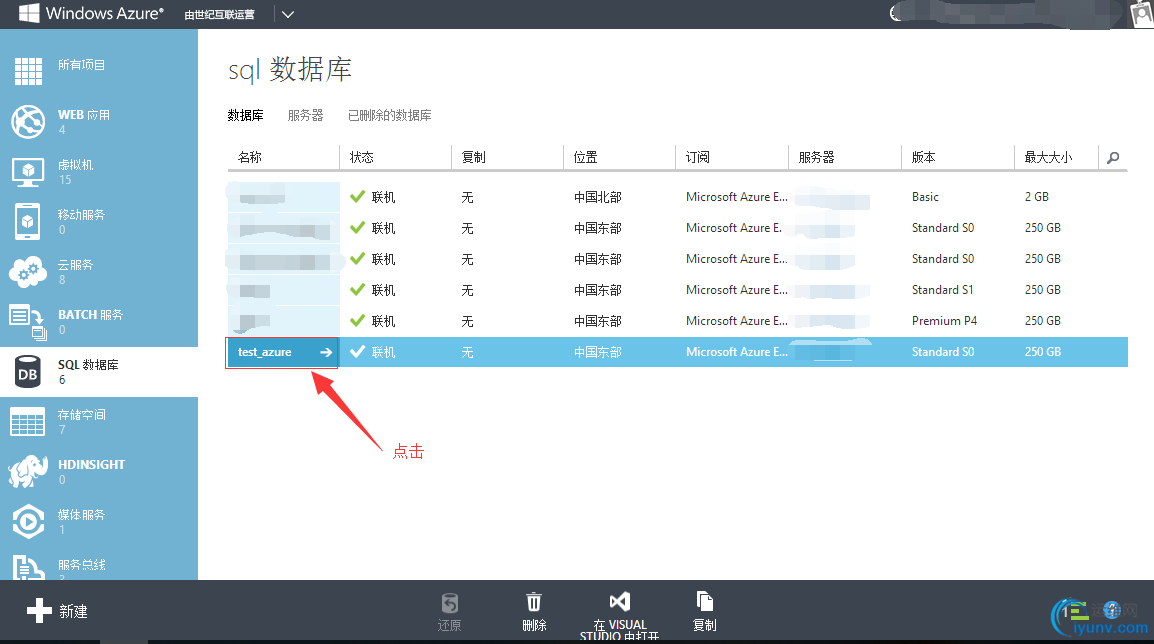The image size is (1154, 644).
Task: Switch to the 服务器 tab
Action: tap(305, 116)
